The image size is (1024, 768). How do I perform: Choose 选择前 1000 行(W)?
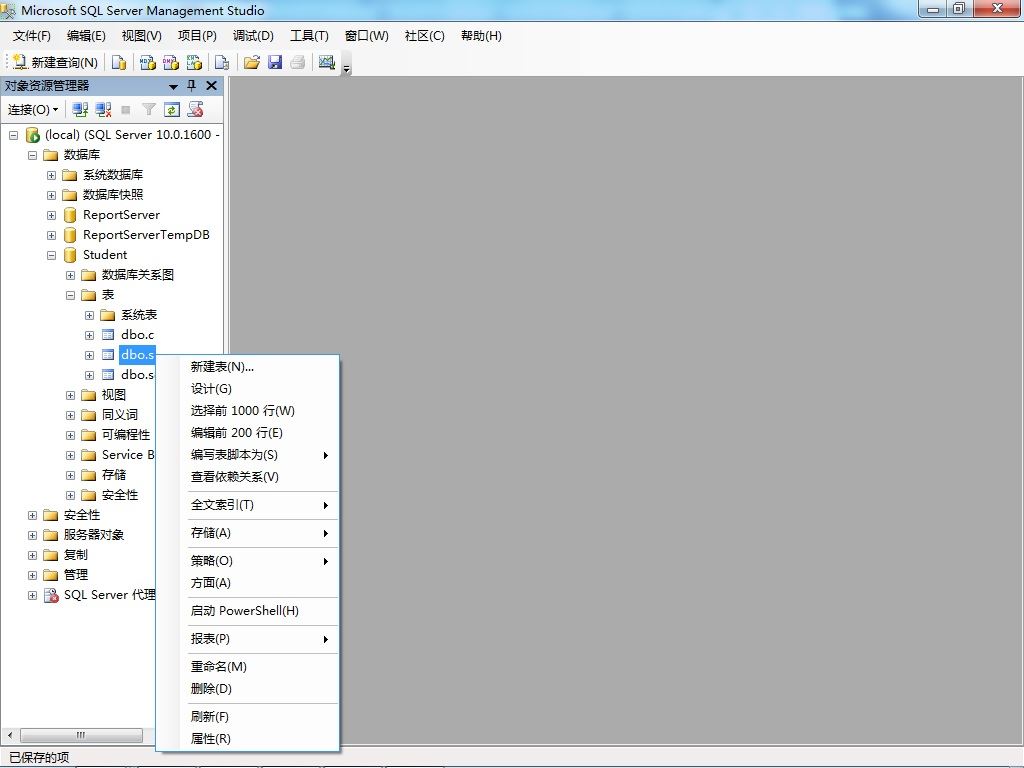tap(259, 411)
